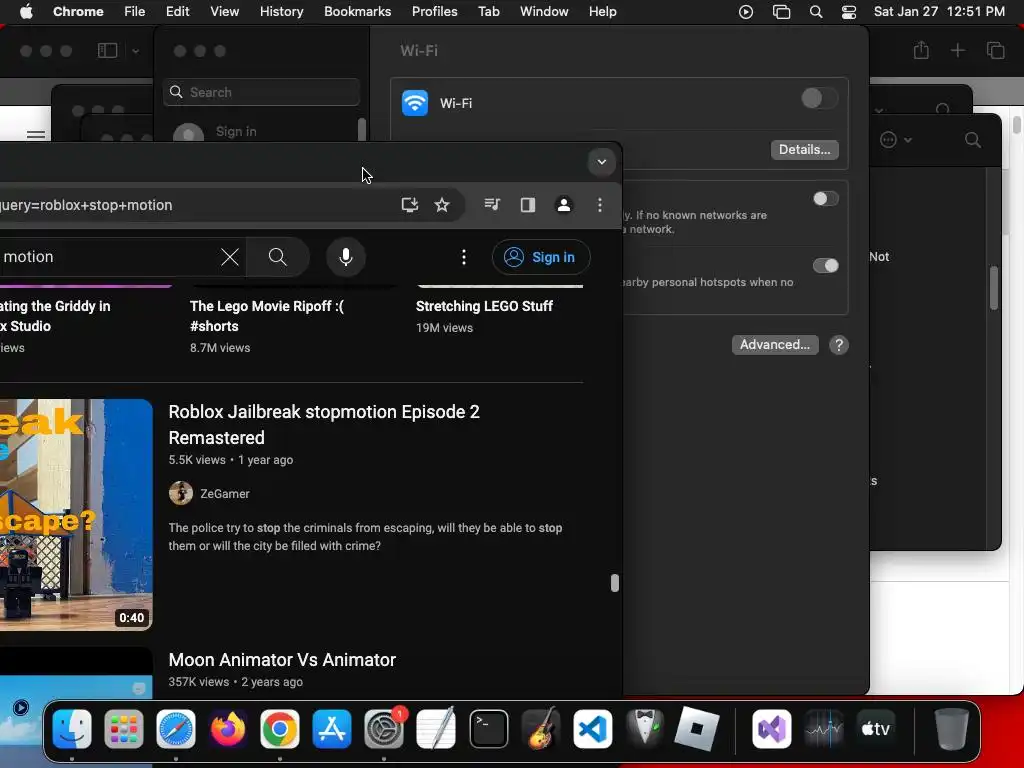Image resolution: width=1024 pixels, height=768 pixels.
Task: Toggle the ask to join networks switch
Action: tap(825, 199)
